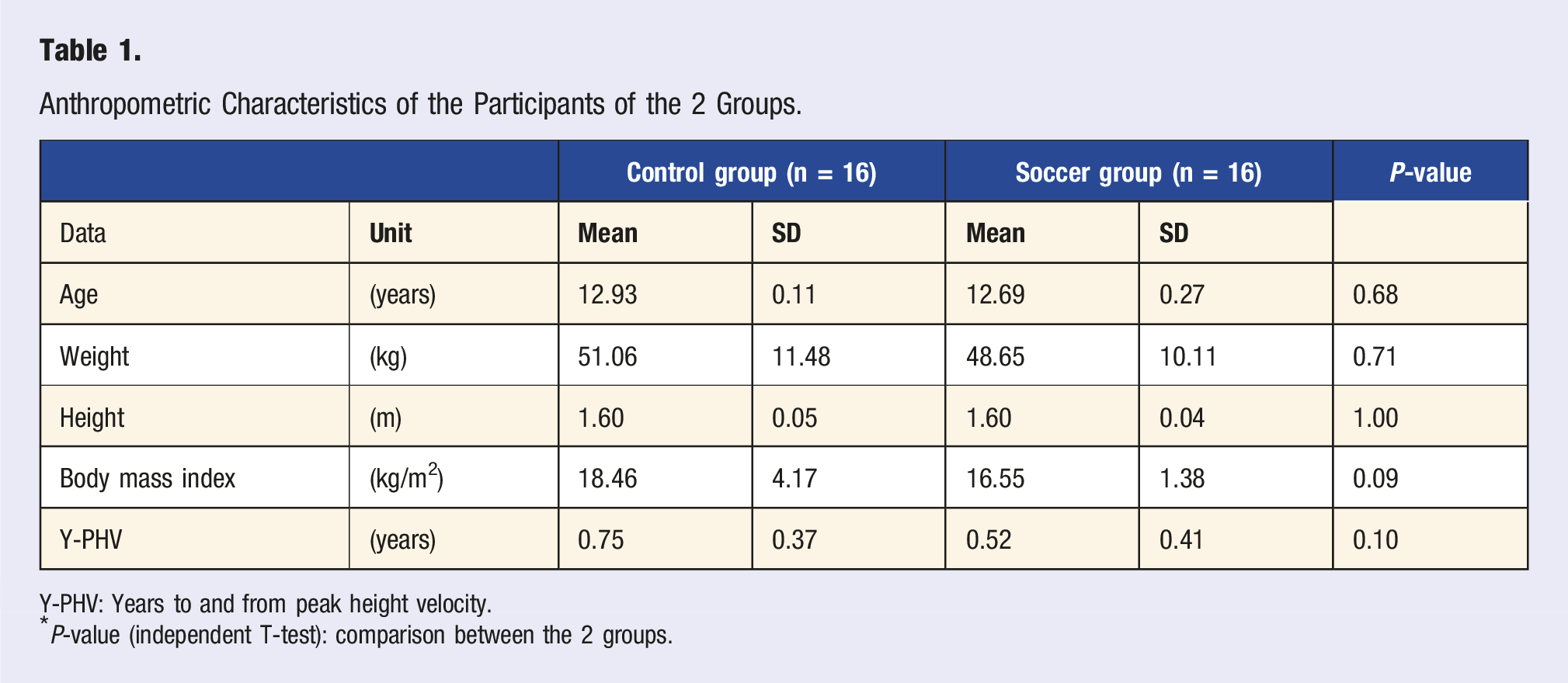Select the Control group (n = 16) header
Screen dimensions: 1568x683
[x=752, y=172]
